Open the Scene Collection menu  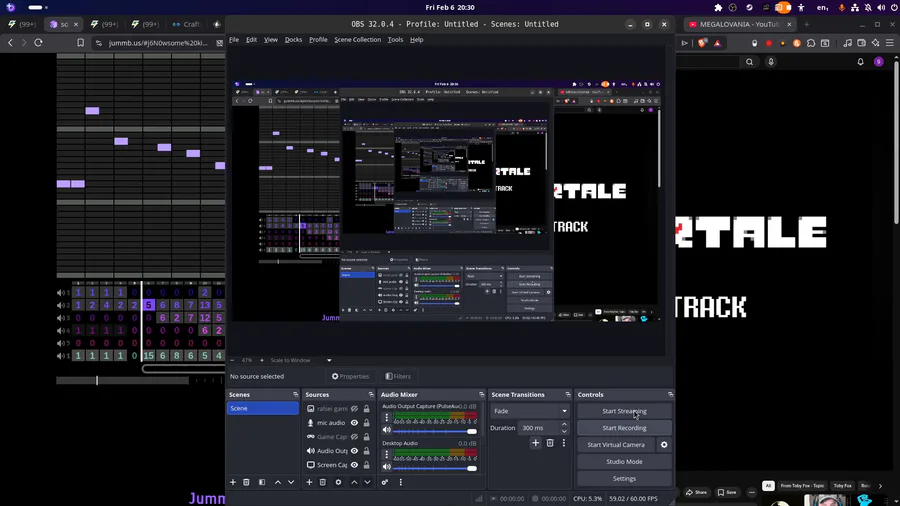tap(358, 40)
